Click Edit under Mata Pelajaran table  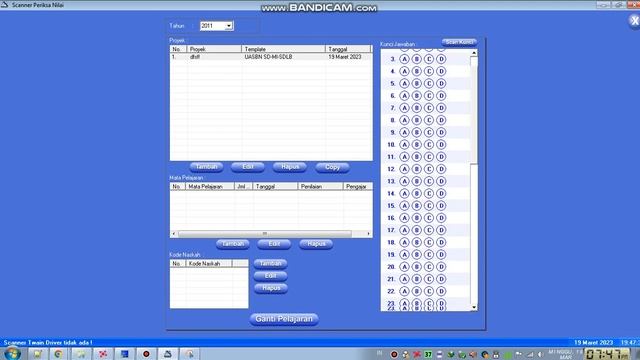(x=274, y=244)
